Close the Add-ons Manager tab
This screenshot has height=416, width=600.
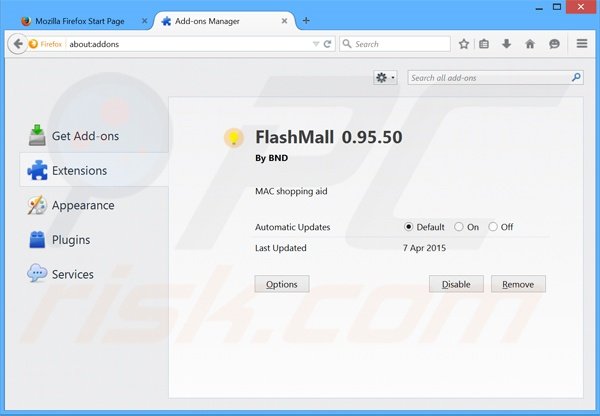[x=284, y=21]
